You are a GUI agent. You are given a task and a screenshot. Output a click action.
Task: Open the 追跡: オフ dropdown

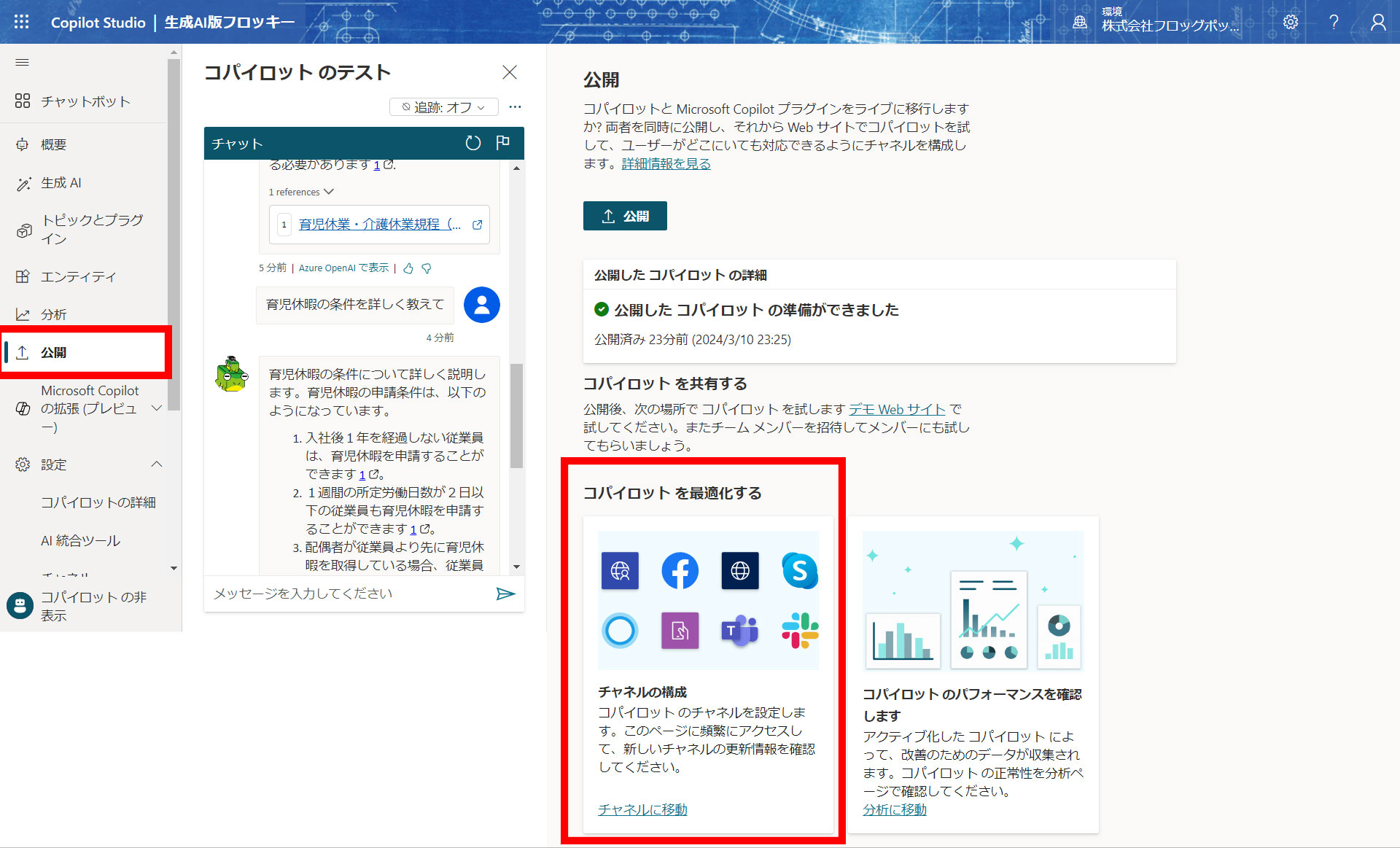(443, 107)
